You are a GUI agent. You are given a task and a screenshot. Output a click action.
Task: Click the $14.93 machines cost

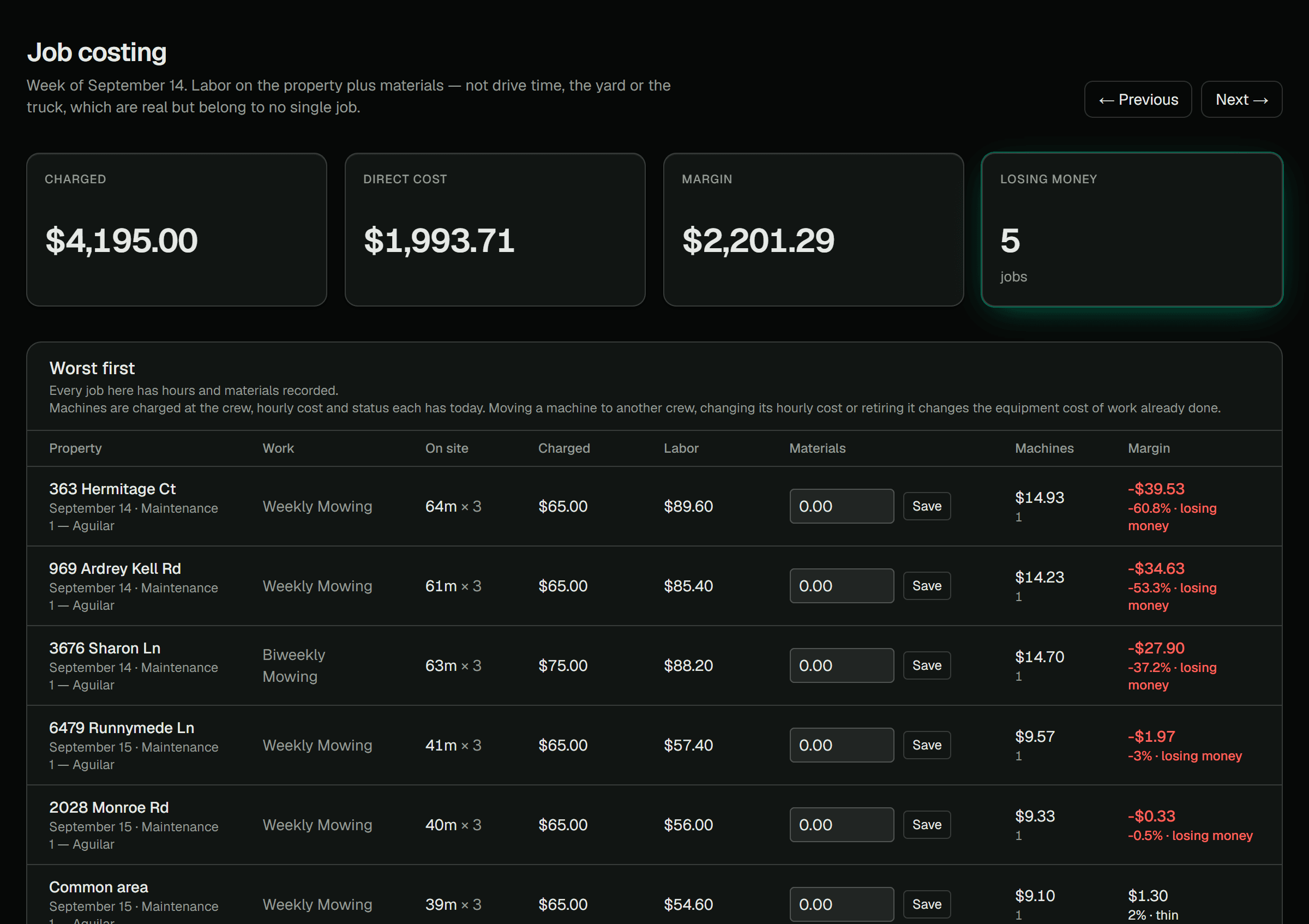(x=1040, y=497)
